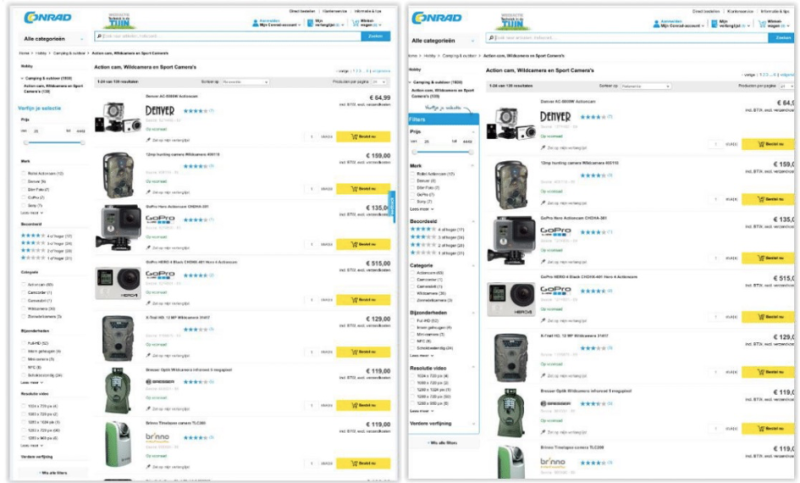Click the Bresser brand logo on right page
This screenshot has width=800, height=483.
click(x=556, y=403)
